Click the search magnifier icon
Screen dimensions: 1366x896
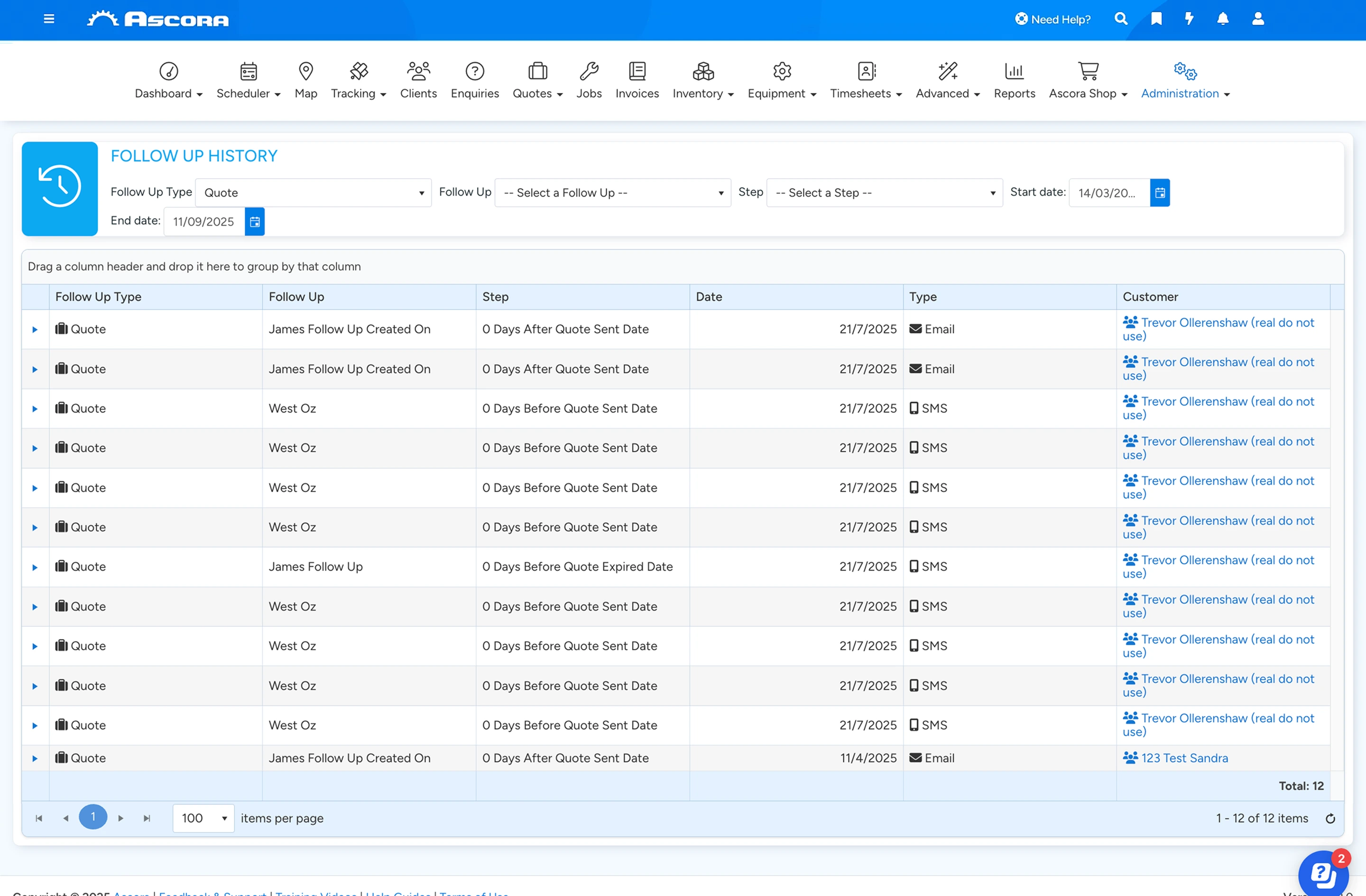[x=1120, y=19]
